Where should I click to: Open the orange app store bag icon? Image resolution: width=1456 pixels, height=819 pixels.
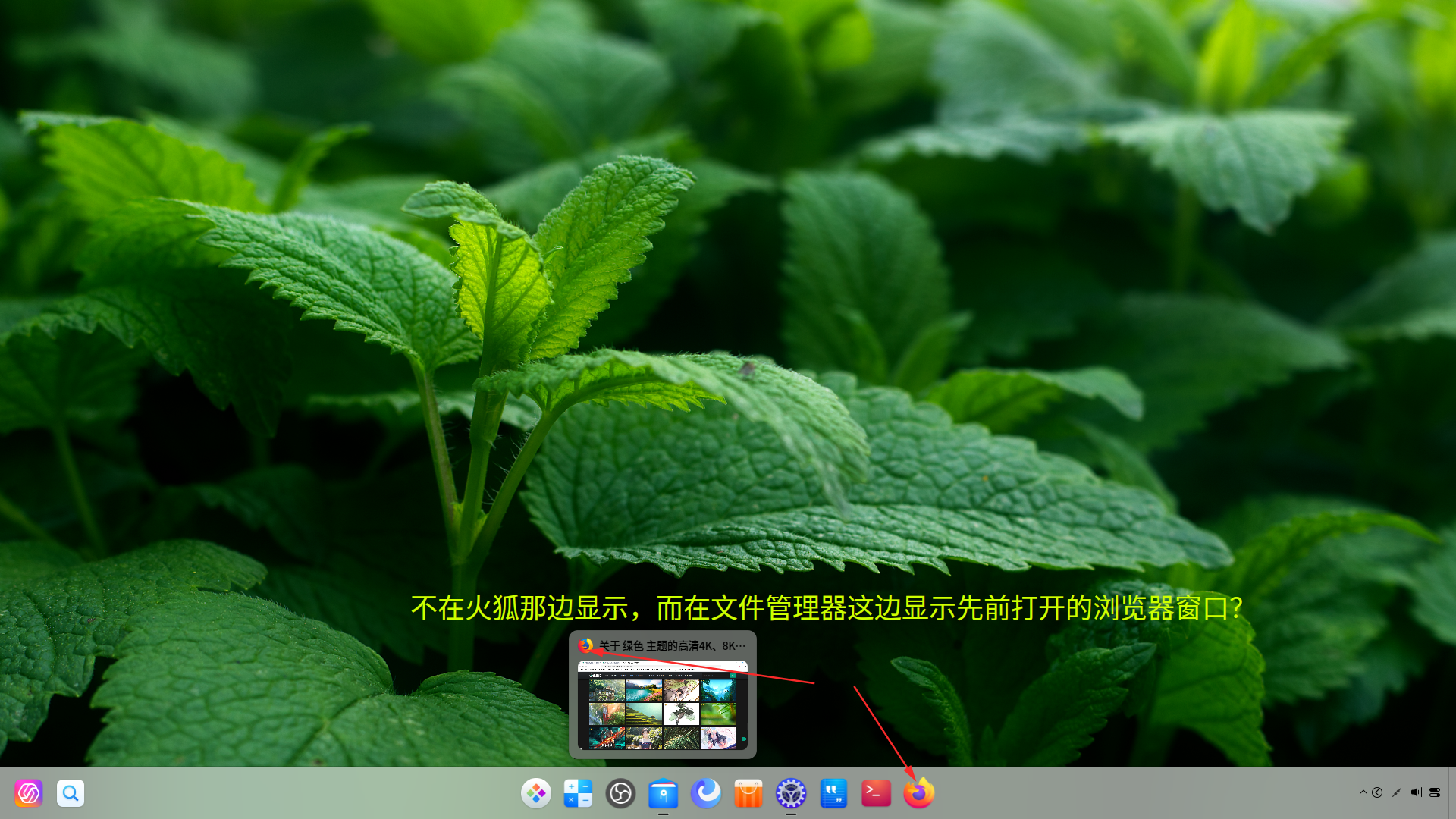click(748, 793)
